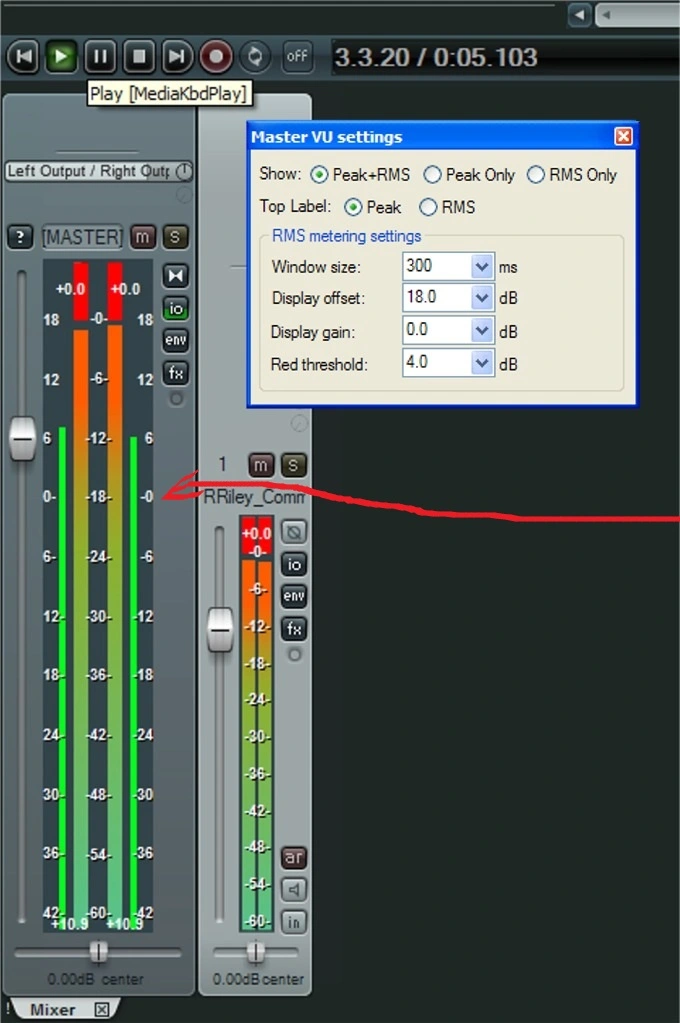Open track 1 io routing button
The height and width of the screenshot is (1023, 680).
tap(293, 565)
